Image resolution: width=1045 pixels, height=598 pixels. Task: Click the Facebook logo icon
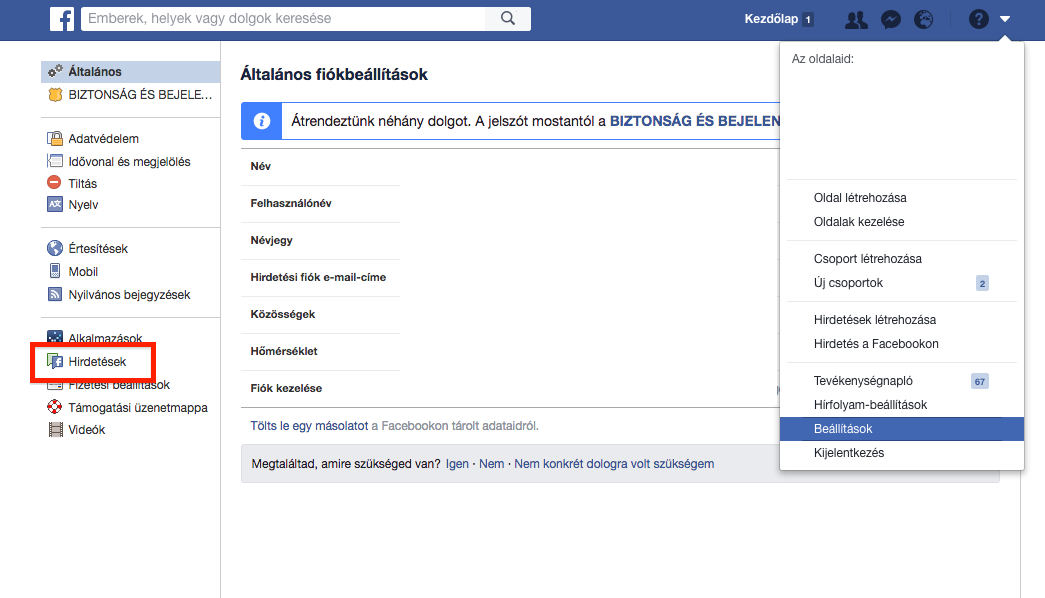click(62, 19)
